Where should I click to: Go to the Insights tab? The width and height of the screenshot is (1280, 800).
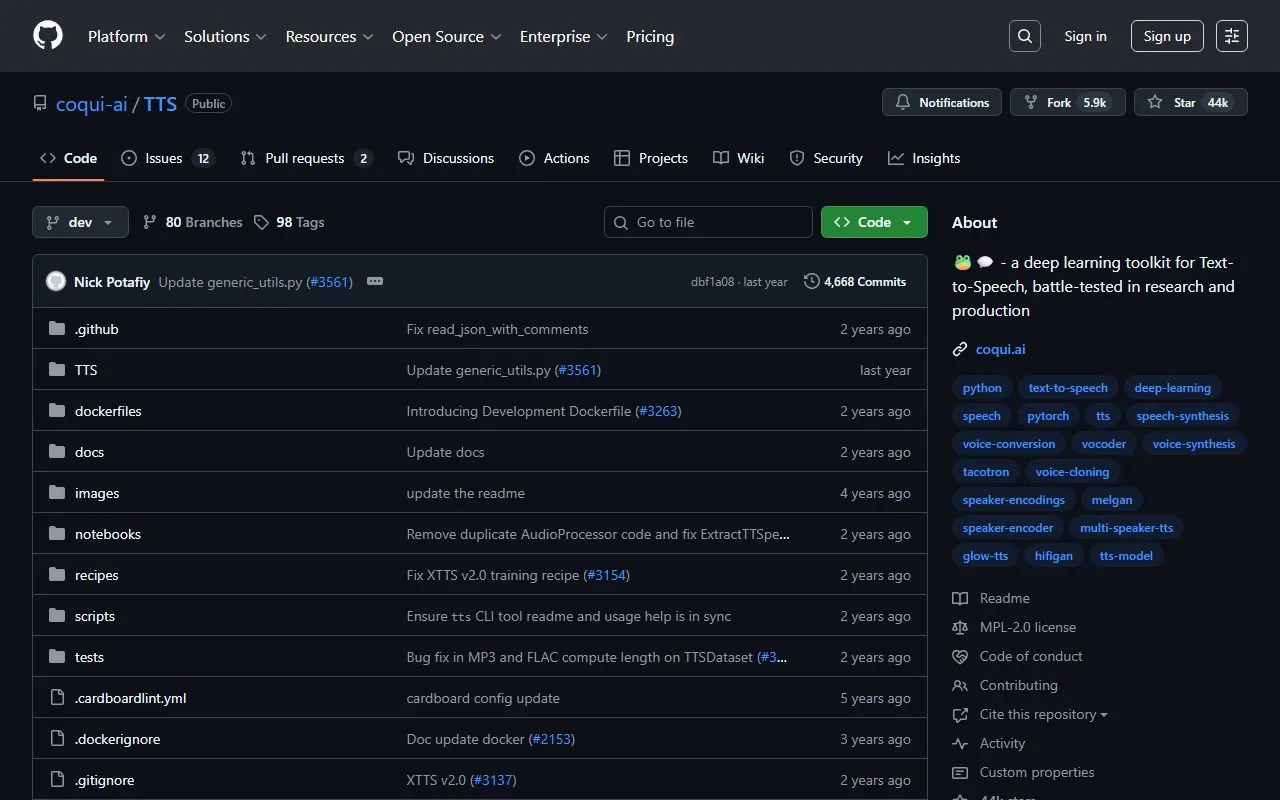pos(924,158)
